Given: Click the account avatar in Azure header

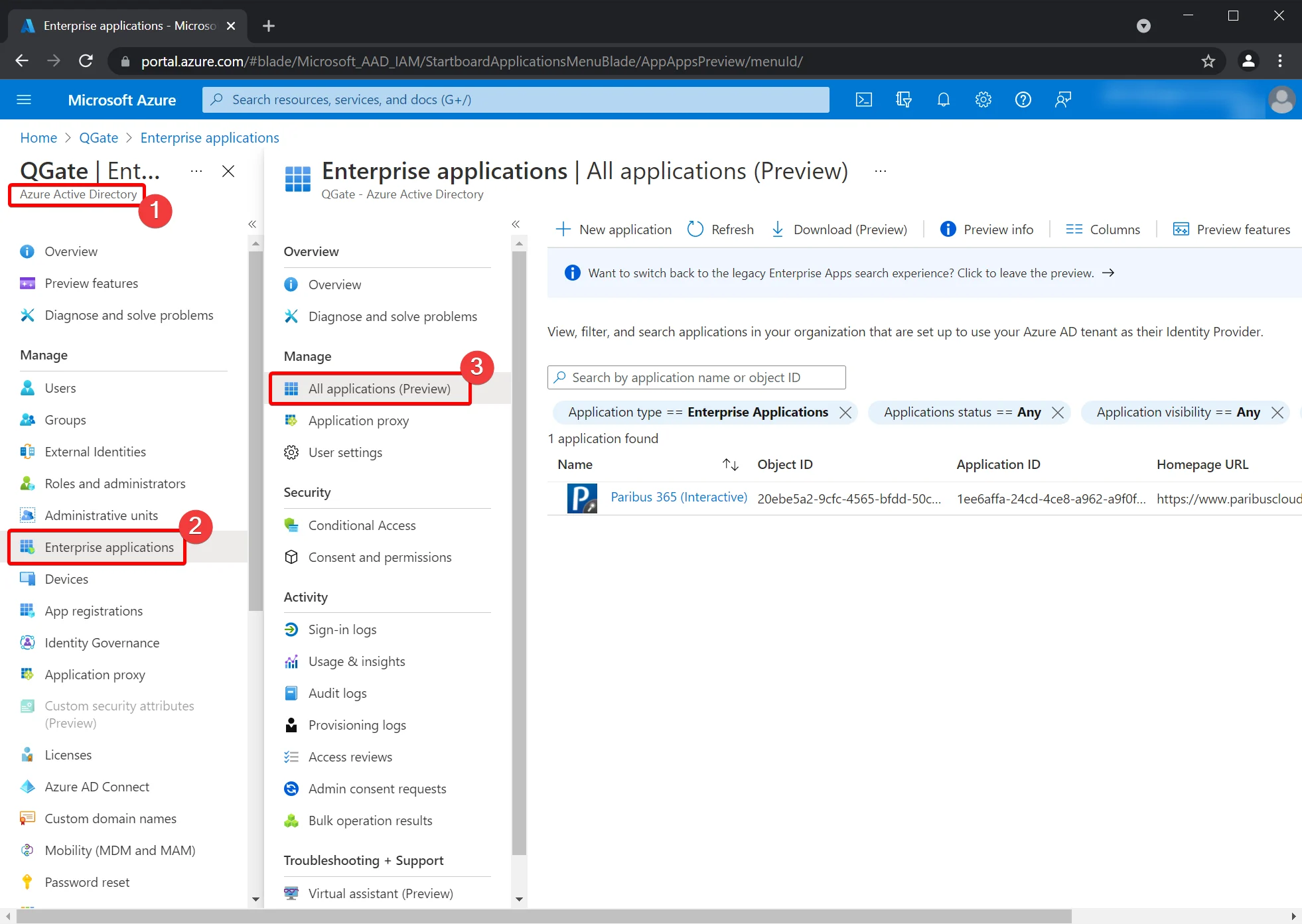Looking at the screenshot, I should click(1281, 99).
